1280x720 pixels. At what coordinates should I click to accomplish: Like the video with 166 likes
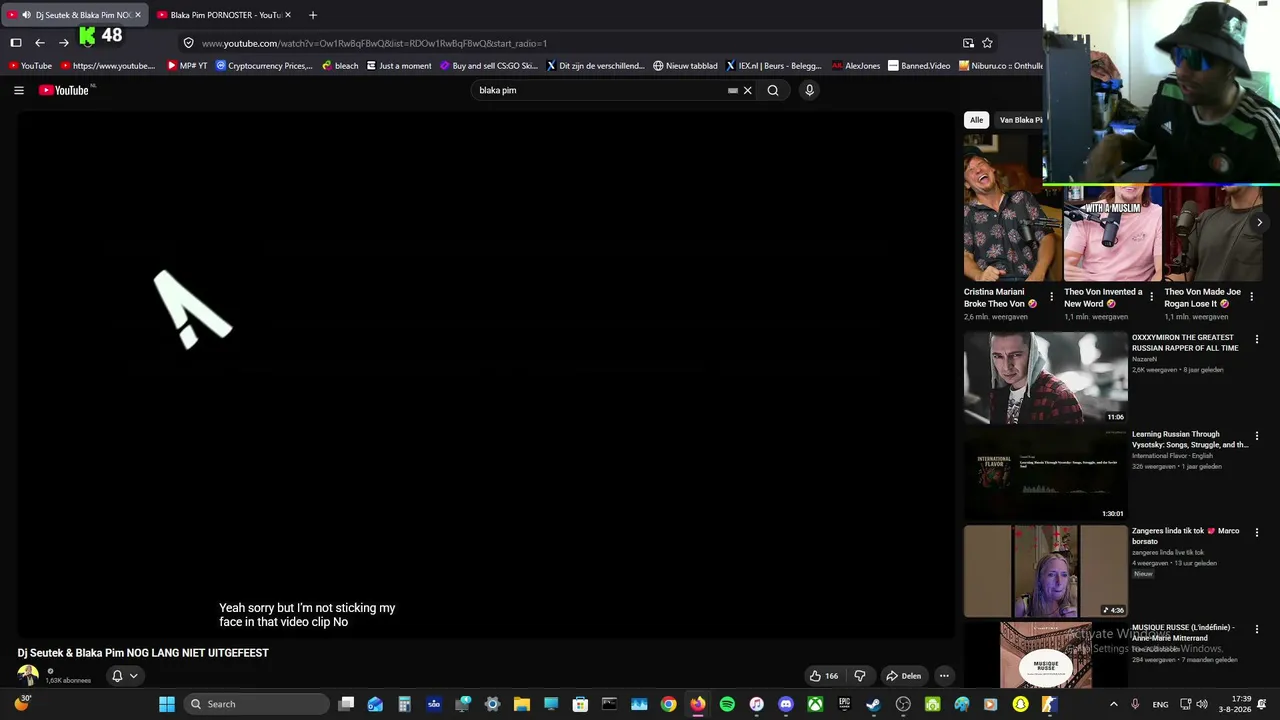click(823, 676)
